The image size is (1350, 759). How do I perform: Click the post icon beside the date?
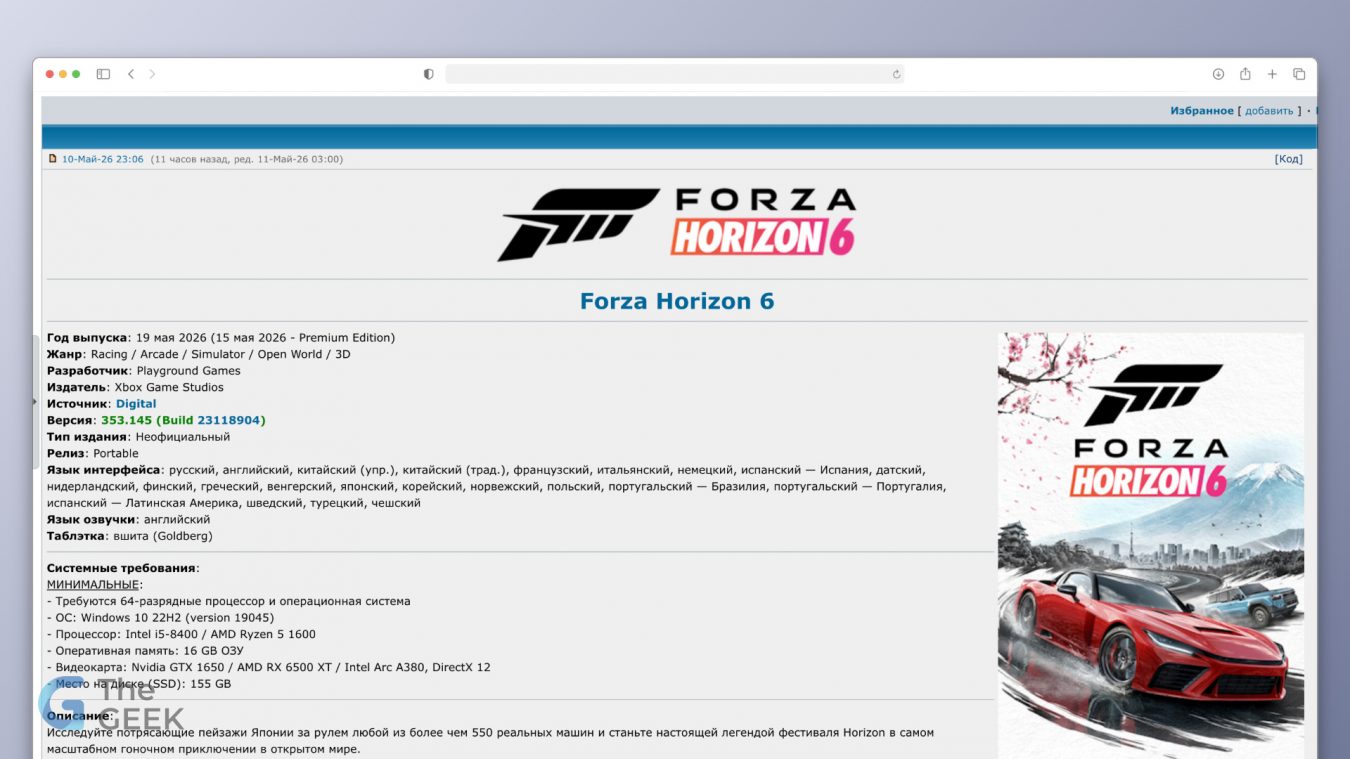point(53,158)
